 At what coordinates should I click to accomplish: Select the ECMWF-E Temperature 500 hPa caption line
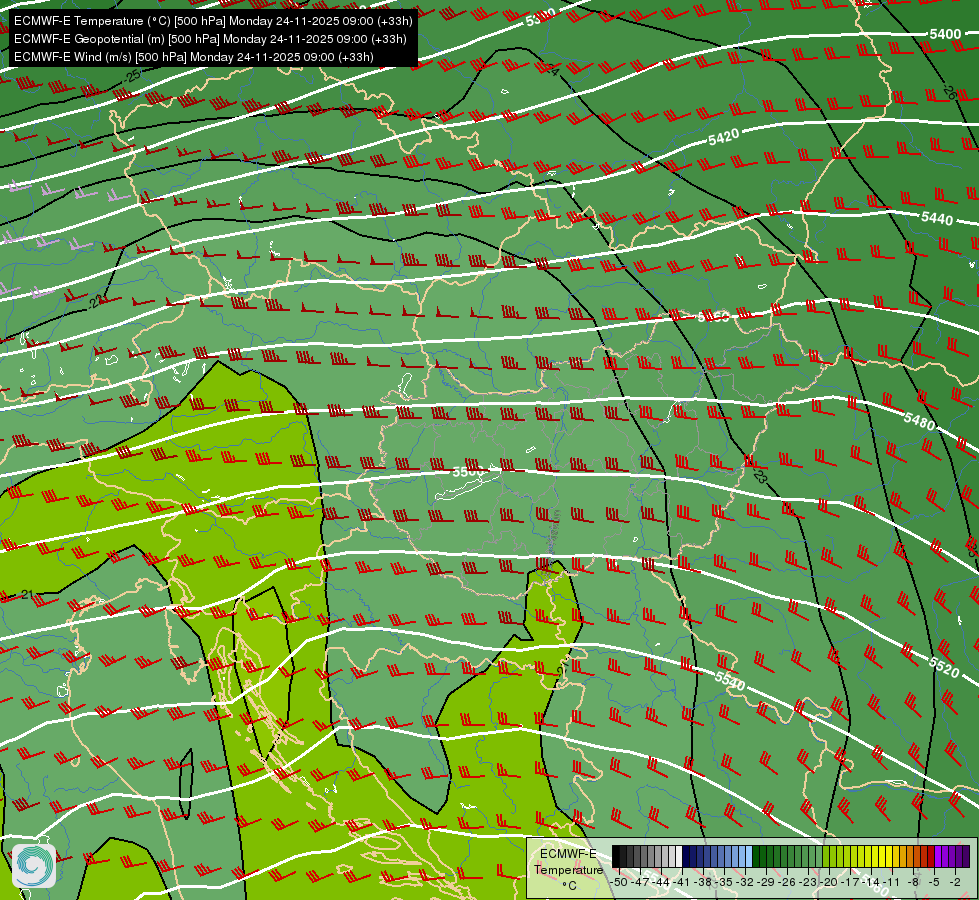pyautogui.click(x=213, y=21)
